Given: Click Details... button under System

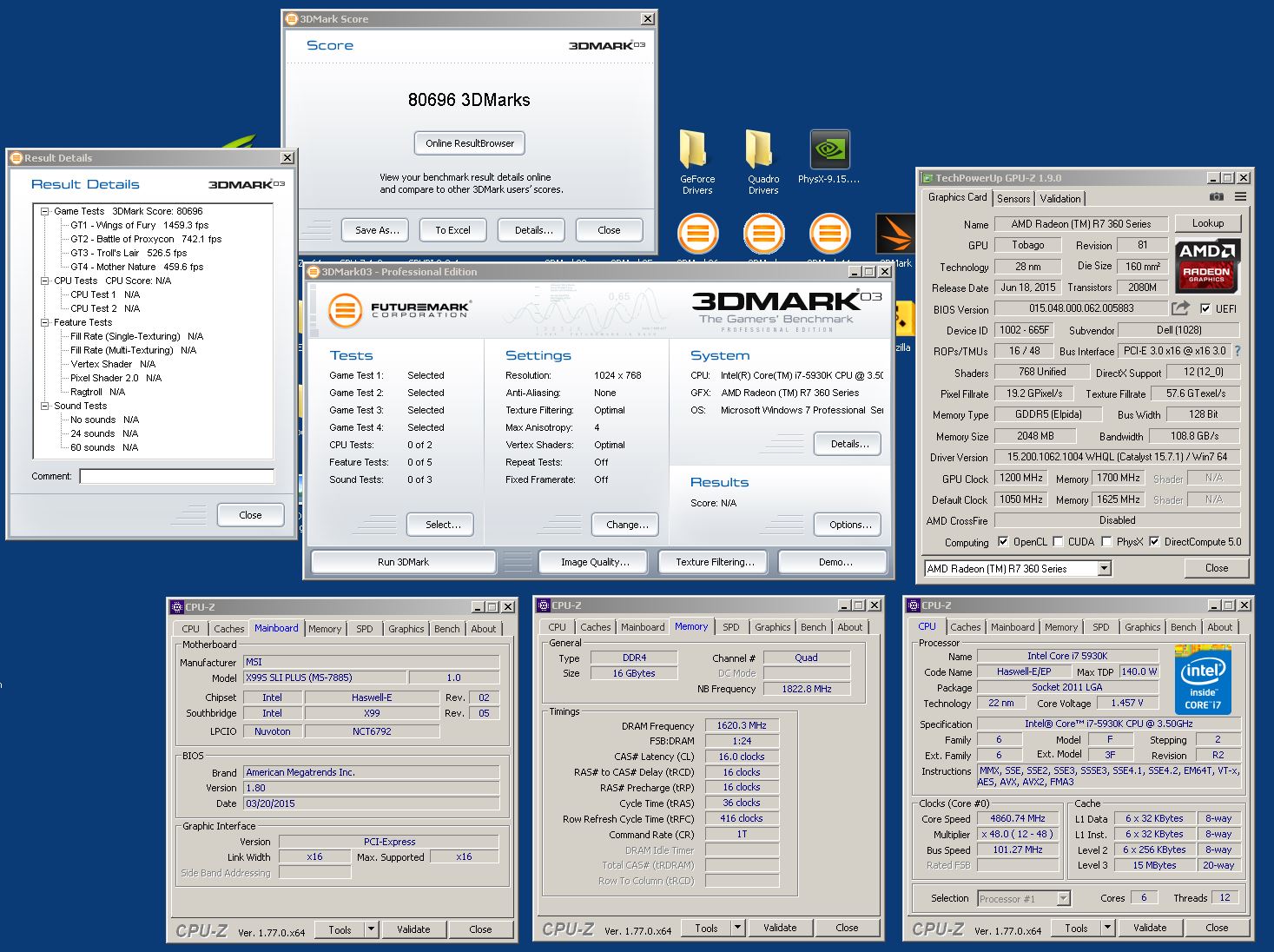Looking at the screenshot, I should 849,444.
